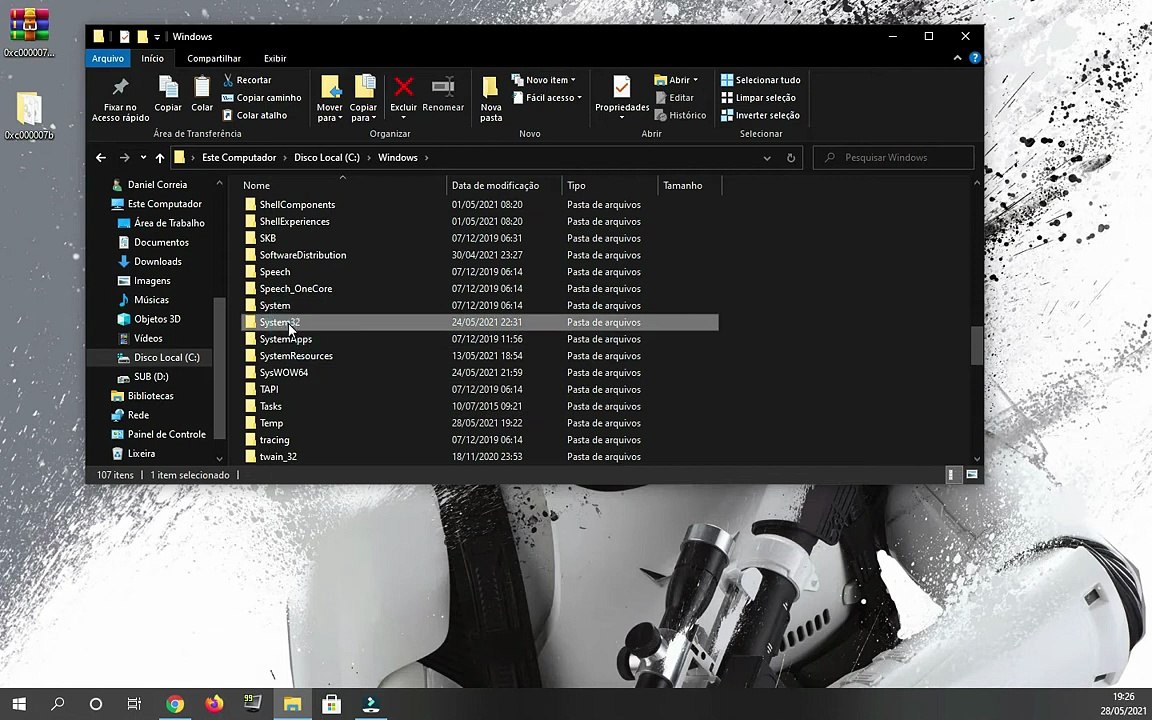The height and width of the screenshot is (720, 1152).
Task: Open Quick Access Toolbar customize arrow
Action: (x=156, y=37)
